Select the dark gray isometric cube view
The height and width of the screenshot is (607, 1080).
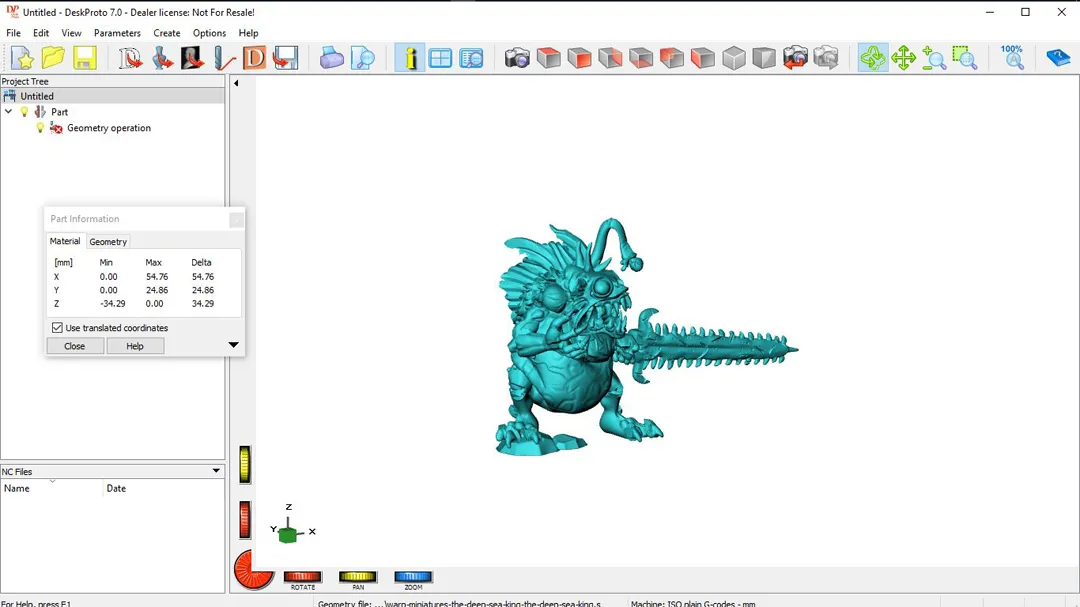pos(764,58)
